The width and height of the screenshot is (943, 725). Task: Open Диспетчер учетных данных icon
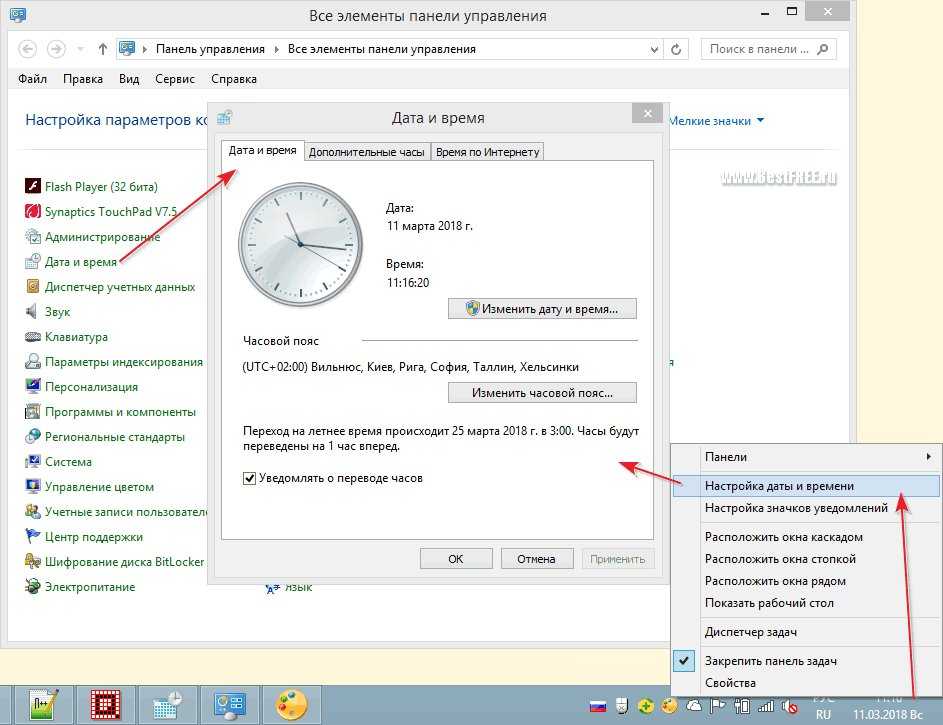click(x=32, y=286)
